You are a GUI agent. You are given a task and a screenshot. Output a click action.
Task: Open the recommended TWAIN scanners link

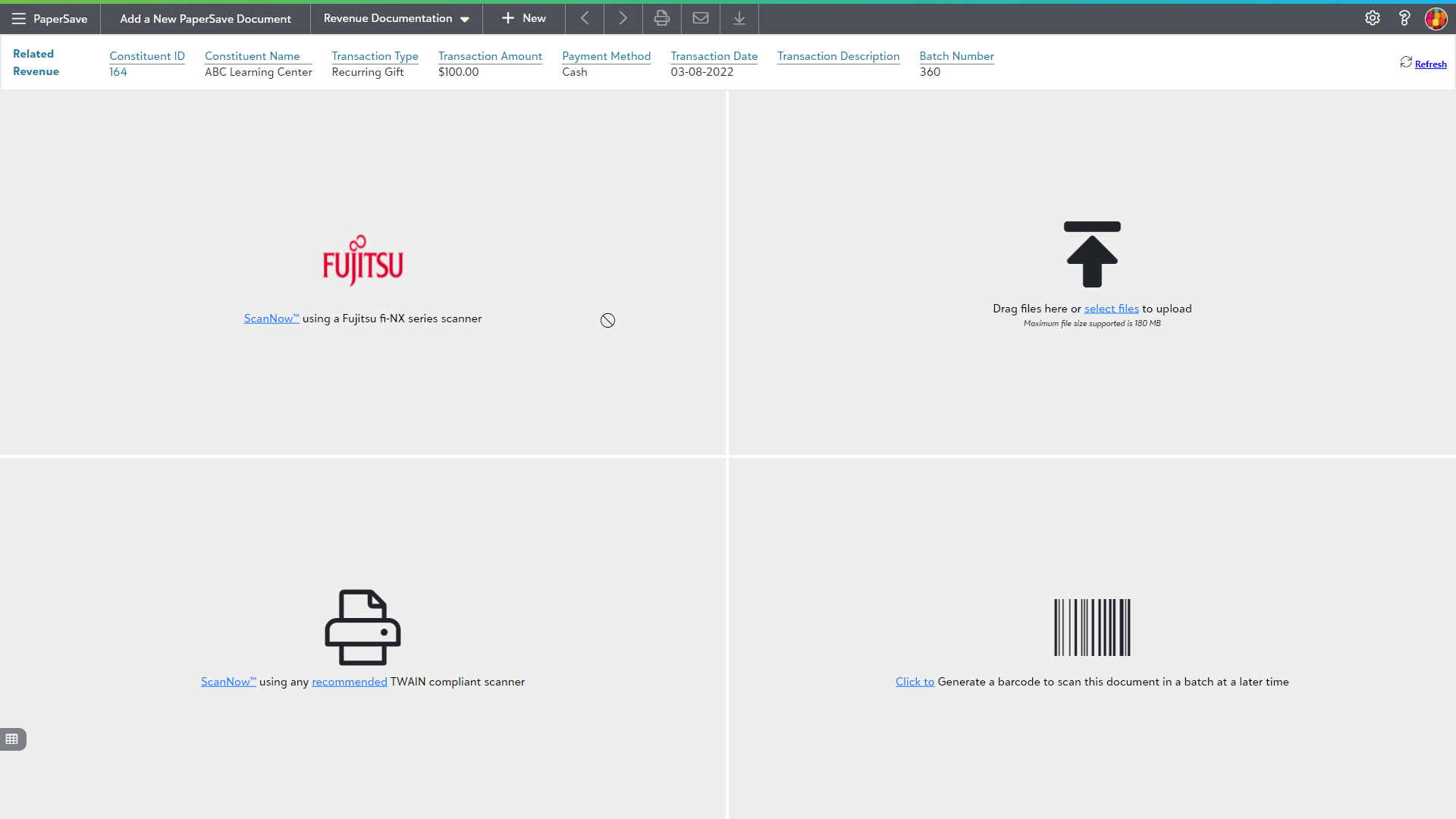(349, 682)
